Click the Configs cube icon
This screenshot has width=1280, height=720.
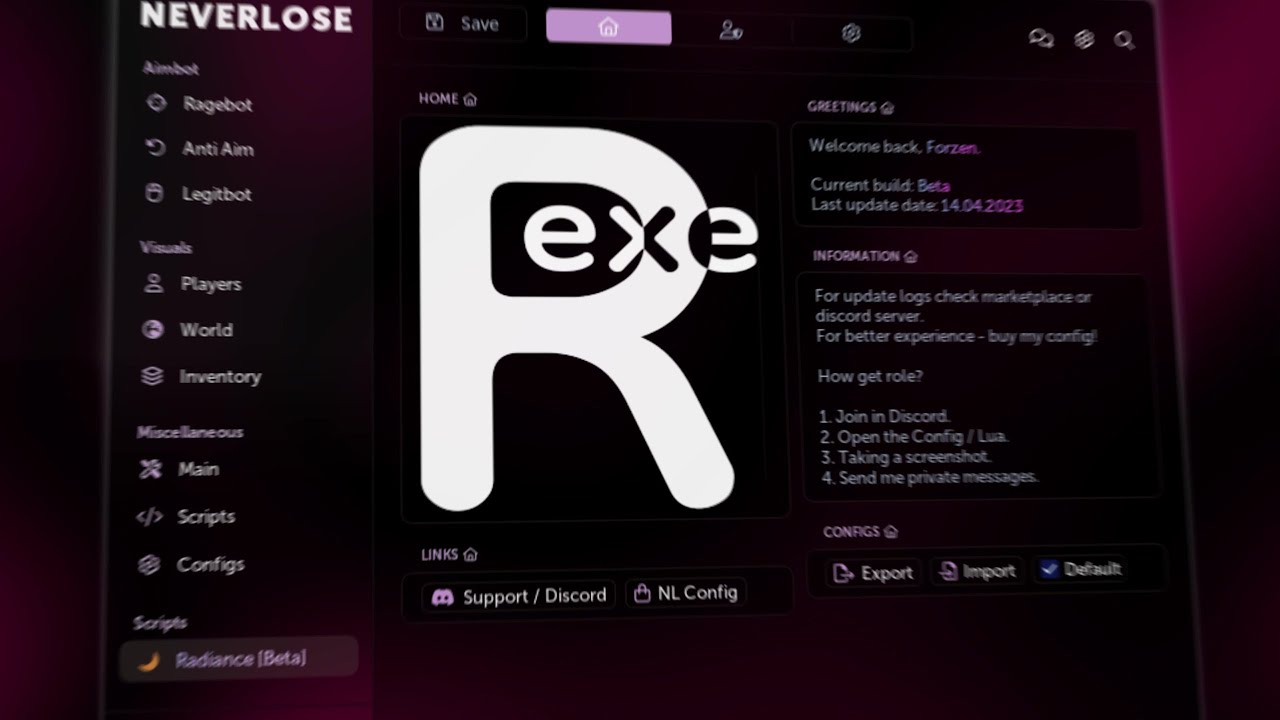[x=148, y=565]
